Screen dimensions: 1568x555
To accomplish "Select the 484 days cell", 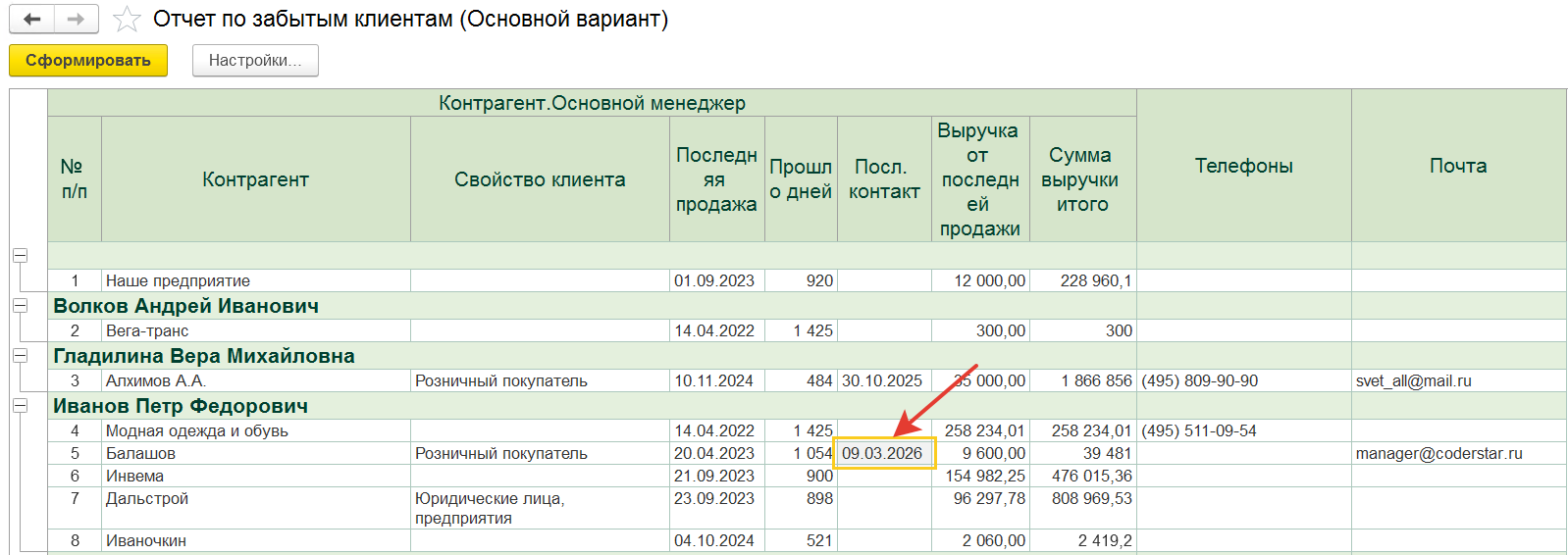I will pos(801,380).
